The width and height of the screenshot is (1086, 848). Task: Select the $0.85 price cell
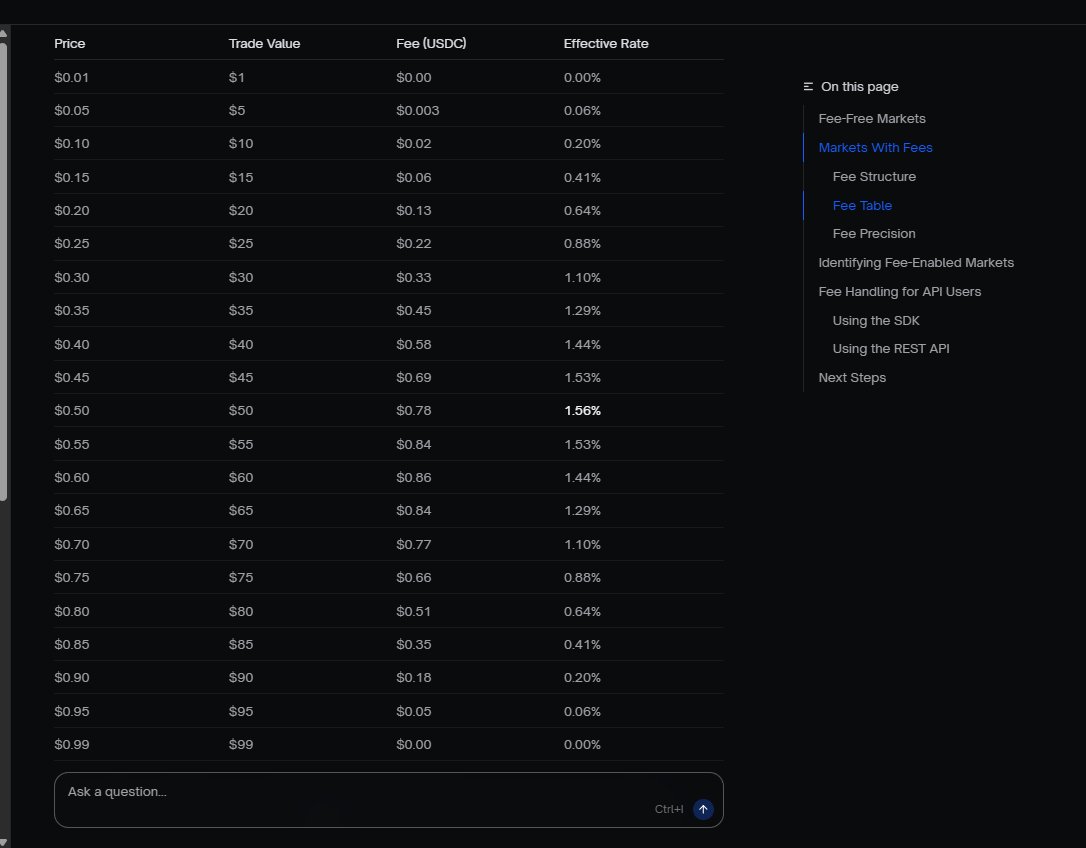tap(72, 645)
